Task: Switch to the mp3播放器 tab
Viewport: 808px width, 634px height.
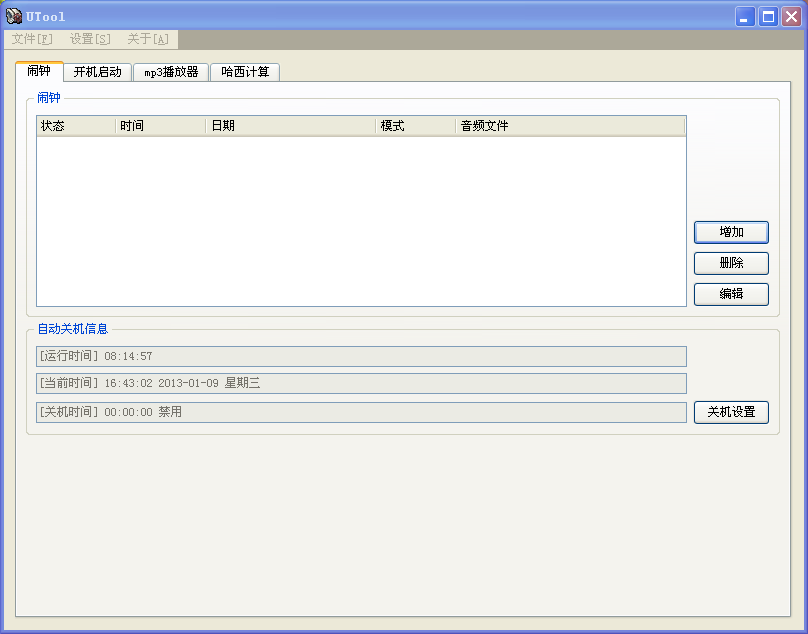Action: [x=171, y=72]
